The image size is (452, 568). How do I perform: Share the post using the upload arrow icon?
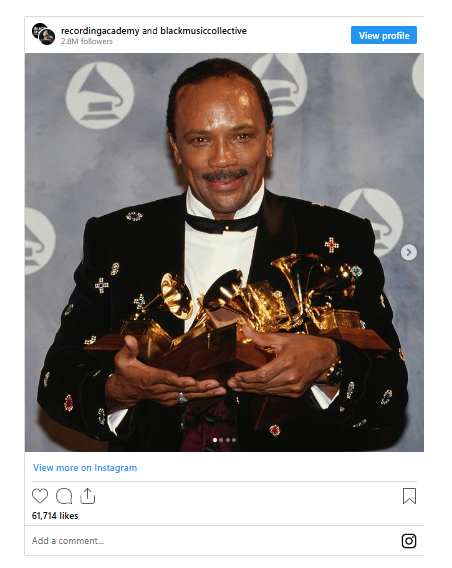pos(87,496)
